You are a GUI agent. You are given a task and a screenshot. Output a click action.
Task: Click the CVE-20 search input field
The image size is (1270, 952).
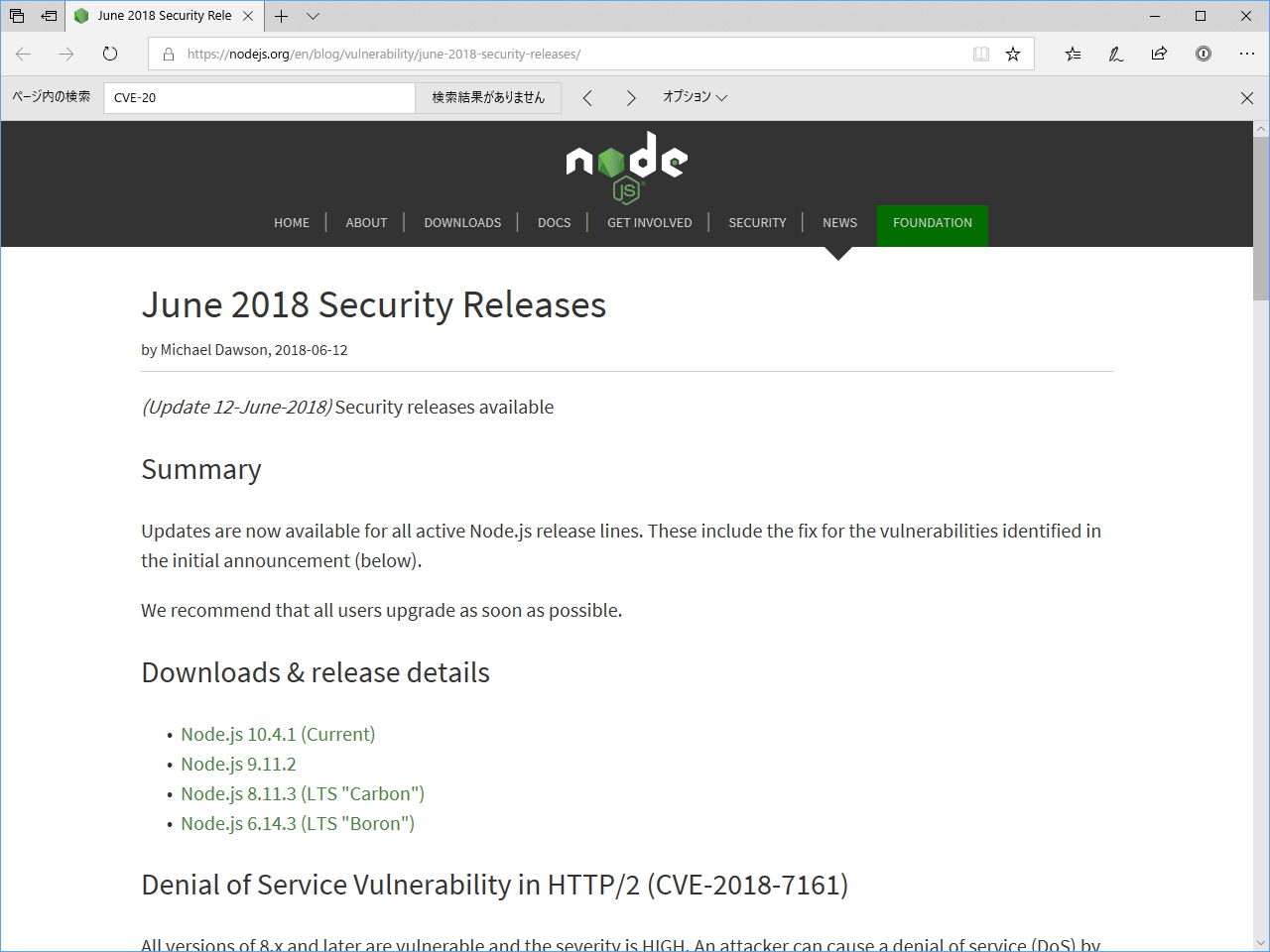click(258, 97)
